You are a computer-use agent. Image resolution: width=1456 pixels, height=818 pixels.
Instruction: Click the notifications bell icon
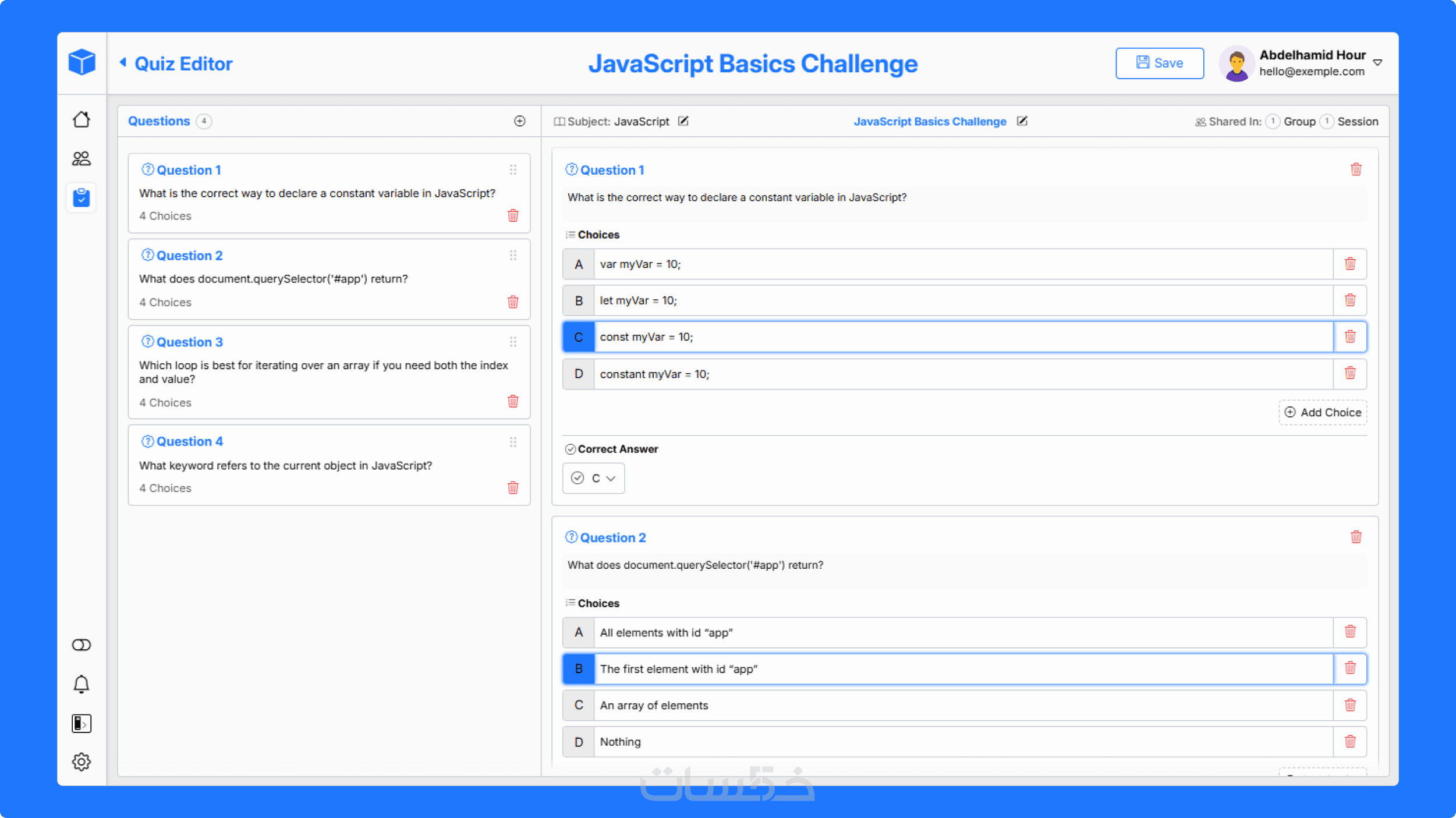82,684
